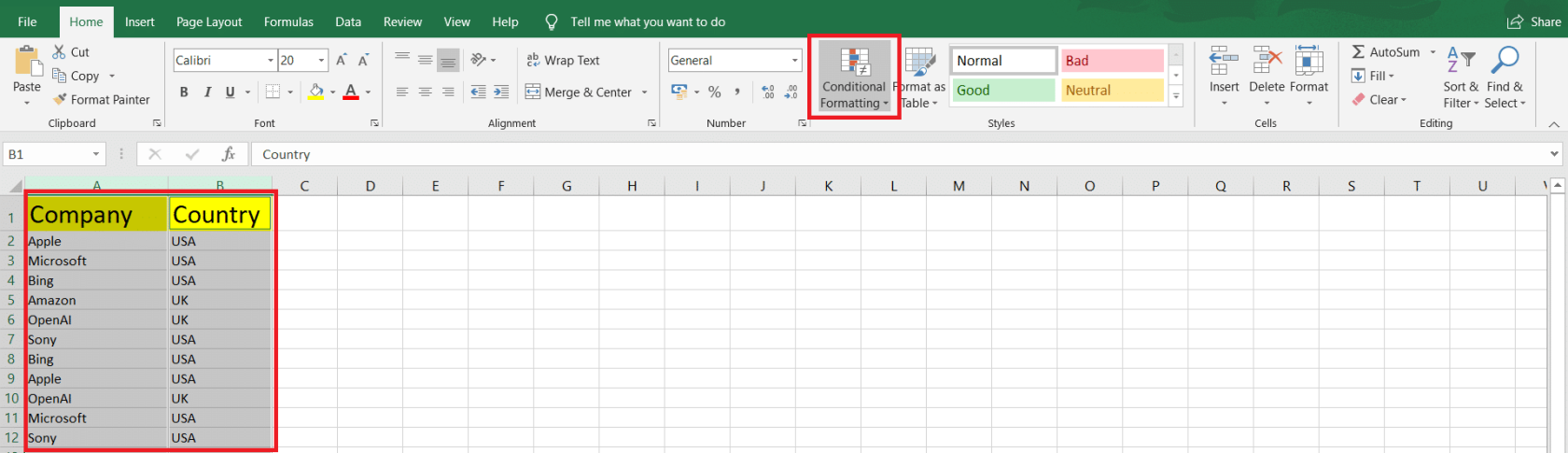
Task: Apply the Bad cell style
Action: point(1113,61)
